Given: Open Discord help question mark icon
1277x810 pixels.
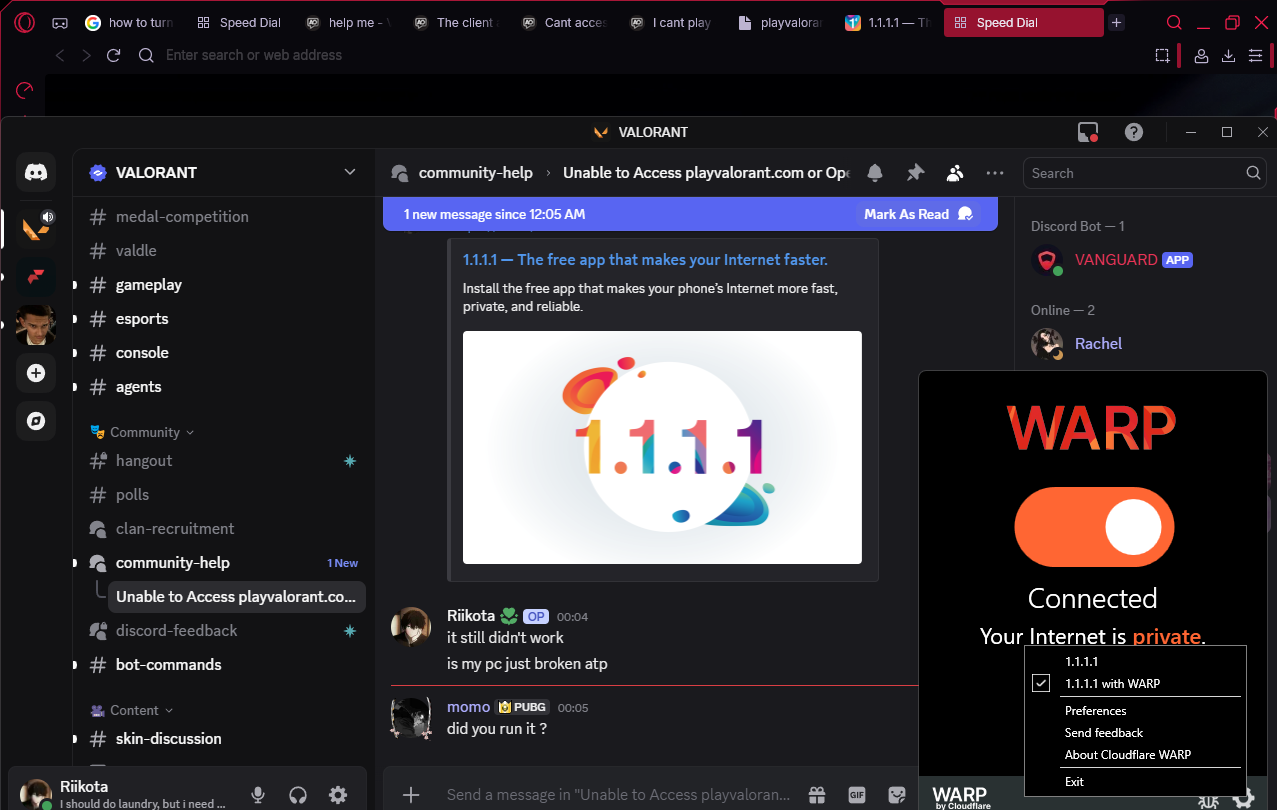Looking at the screenshot, I should (x=1133, y=132).
